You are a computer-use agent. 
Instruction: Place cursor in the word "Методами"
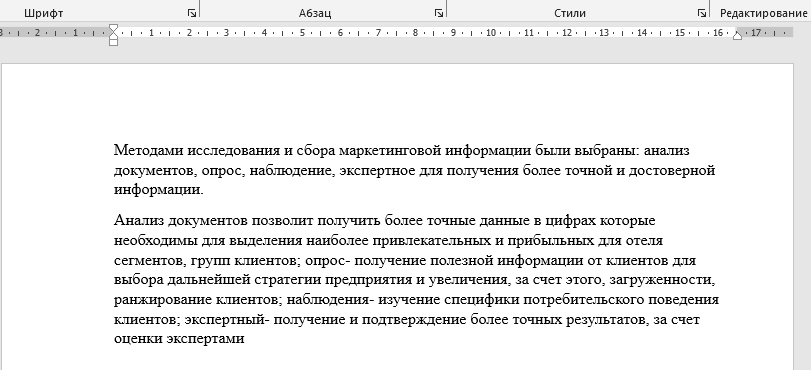148,151
